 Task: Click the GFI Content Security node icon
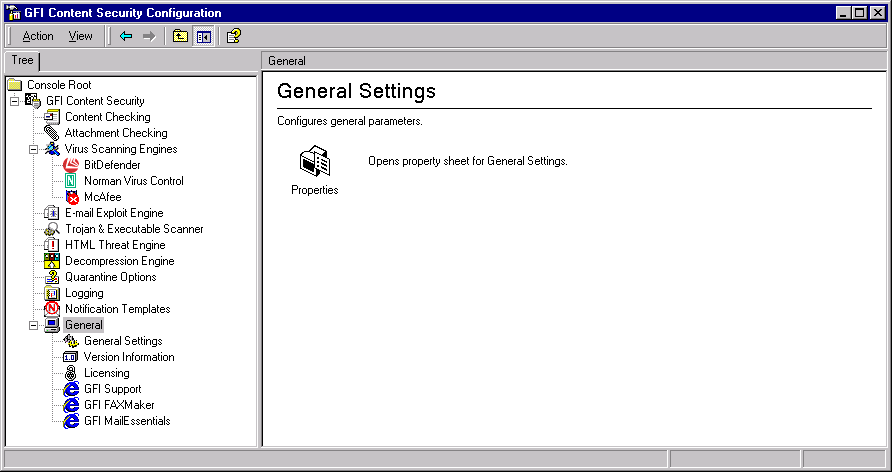[34, 101]
